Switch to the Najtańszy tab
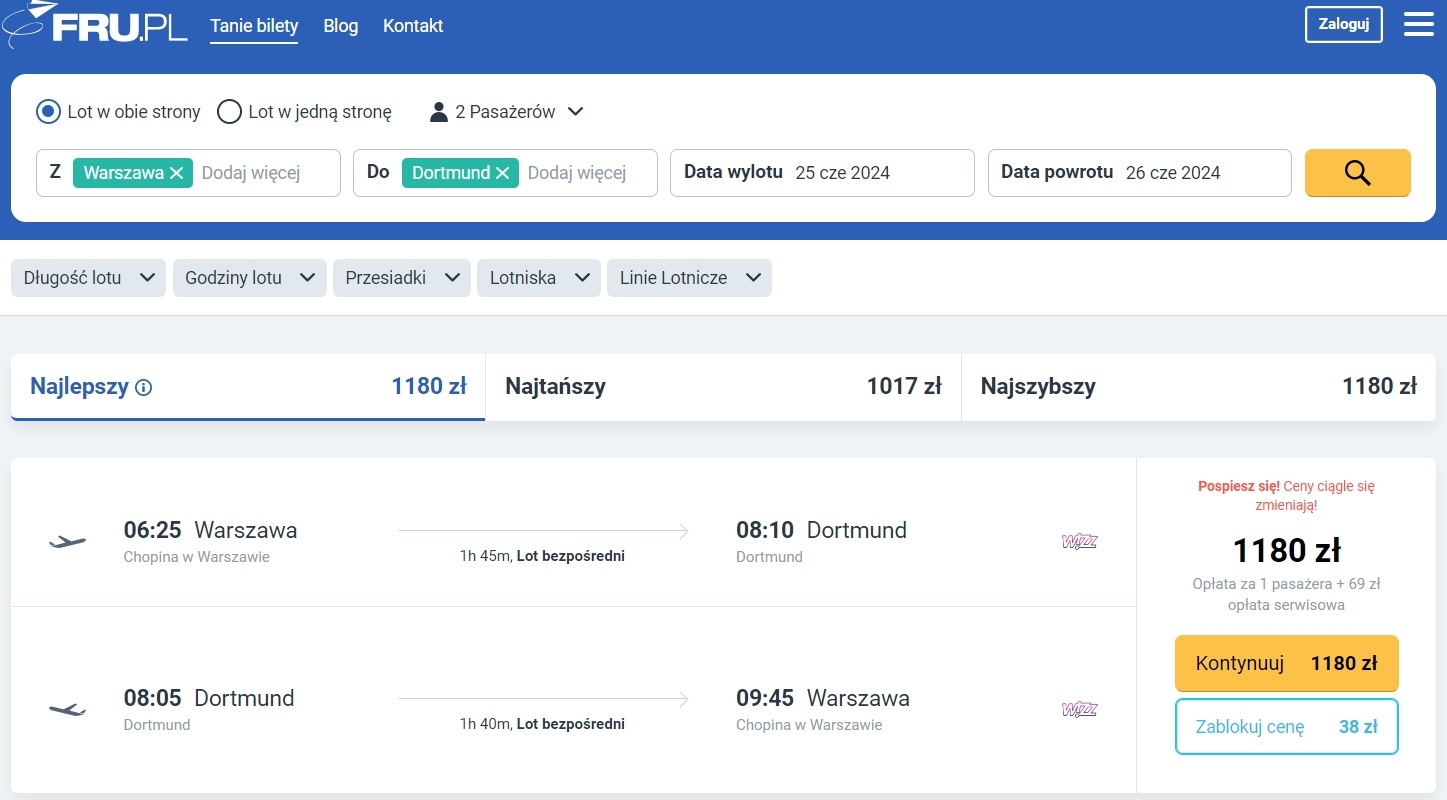 tap(722, 387)
